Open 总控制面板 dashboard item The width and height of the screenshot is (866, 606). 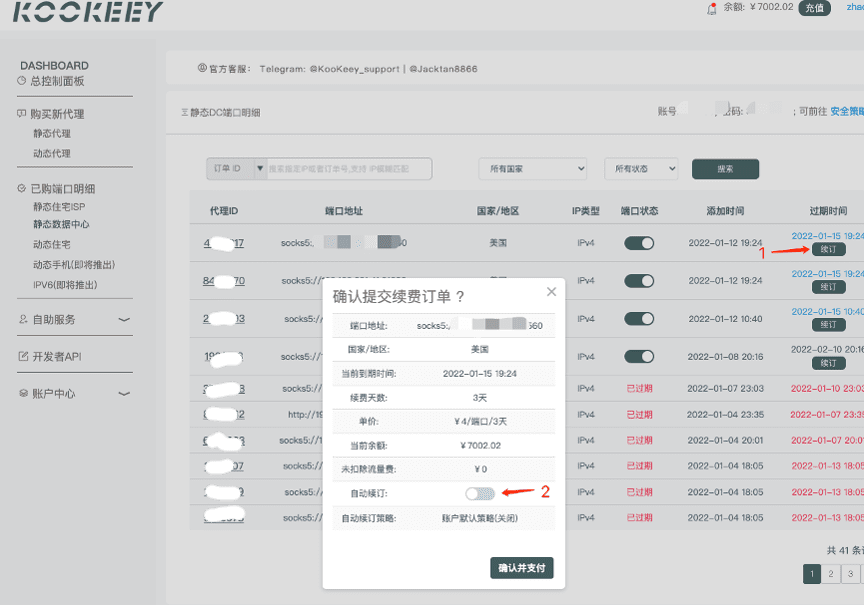click(57, 81)
